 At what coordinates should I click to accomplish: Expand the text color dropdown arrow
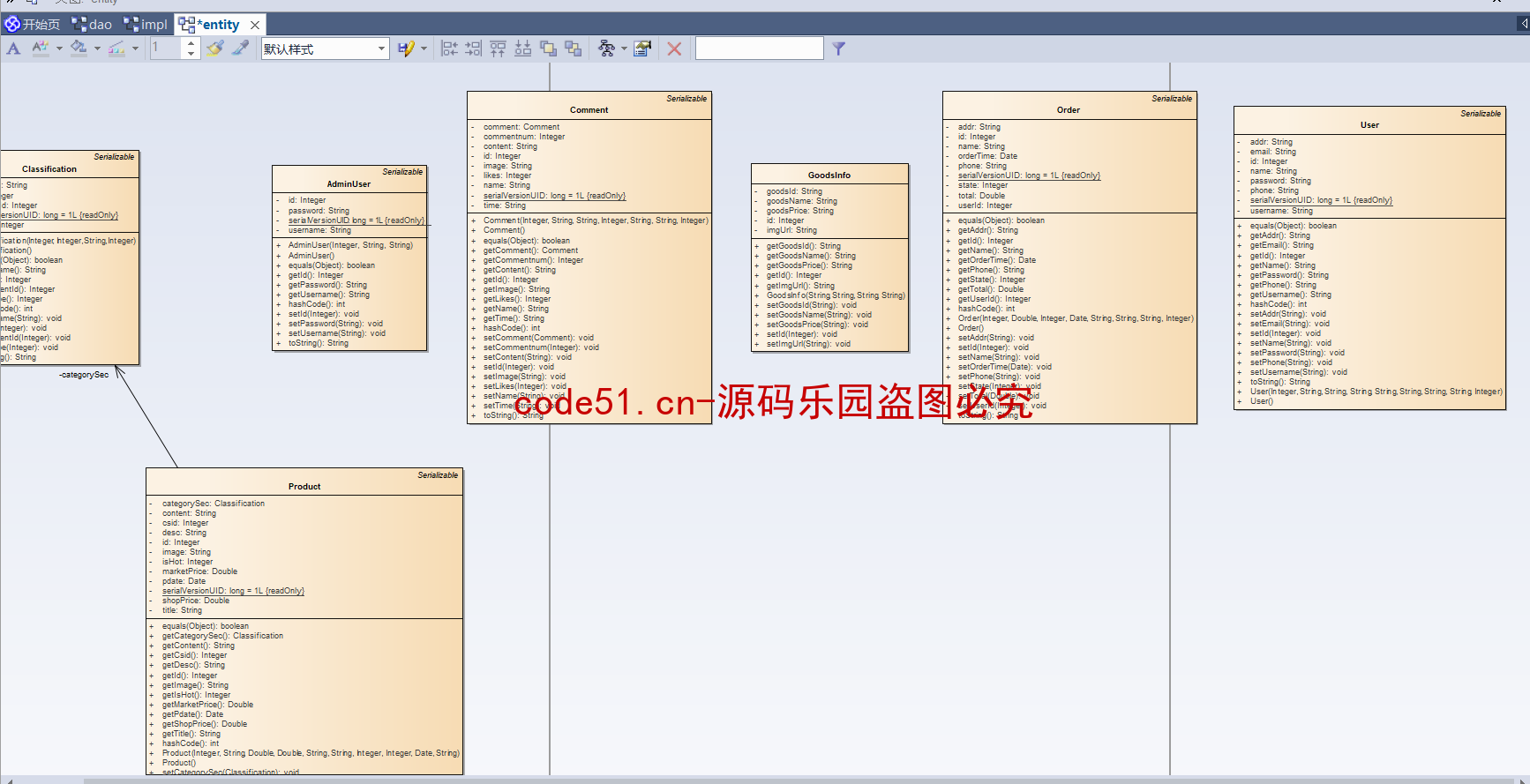[x=59, y=49]
